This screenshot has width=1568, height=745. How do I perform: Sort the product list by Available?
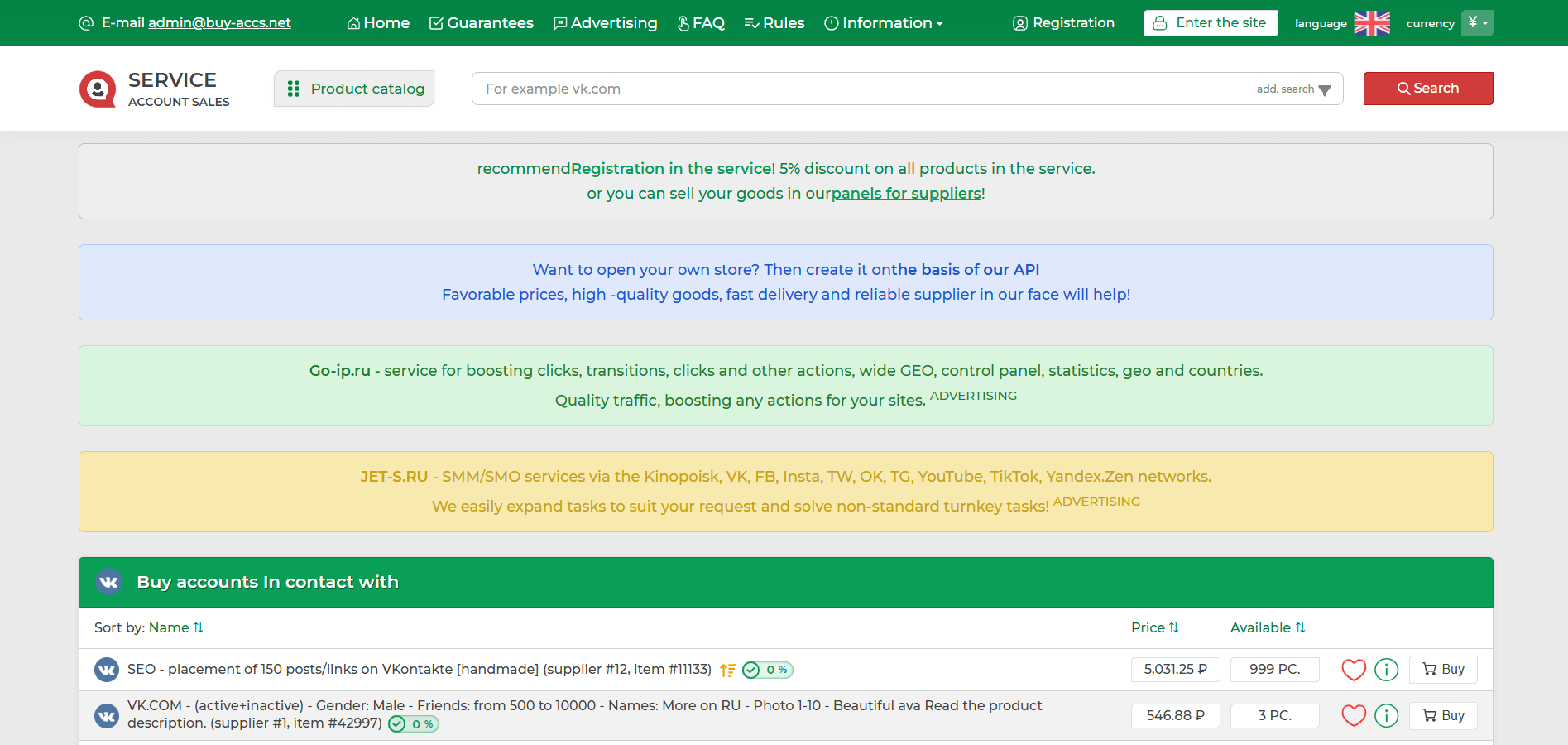click(1267, 627)
